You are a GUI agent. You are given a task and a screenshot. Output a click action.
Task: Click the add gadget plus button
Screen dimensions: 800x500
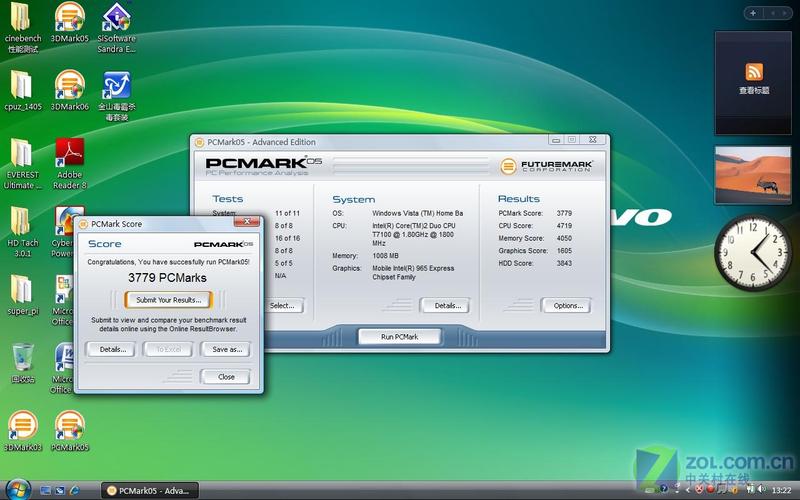click(x=753, y=13)
